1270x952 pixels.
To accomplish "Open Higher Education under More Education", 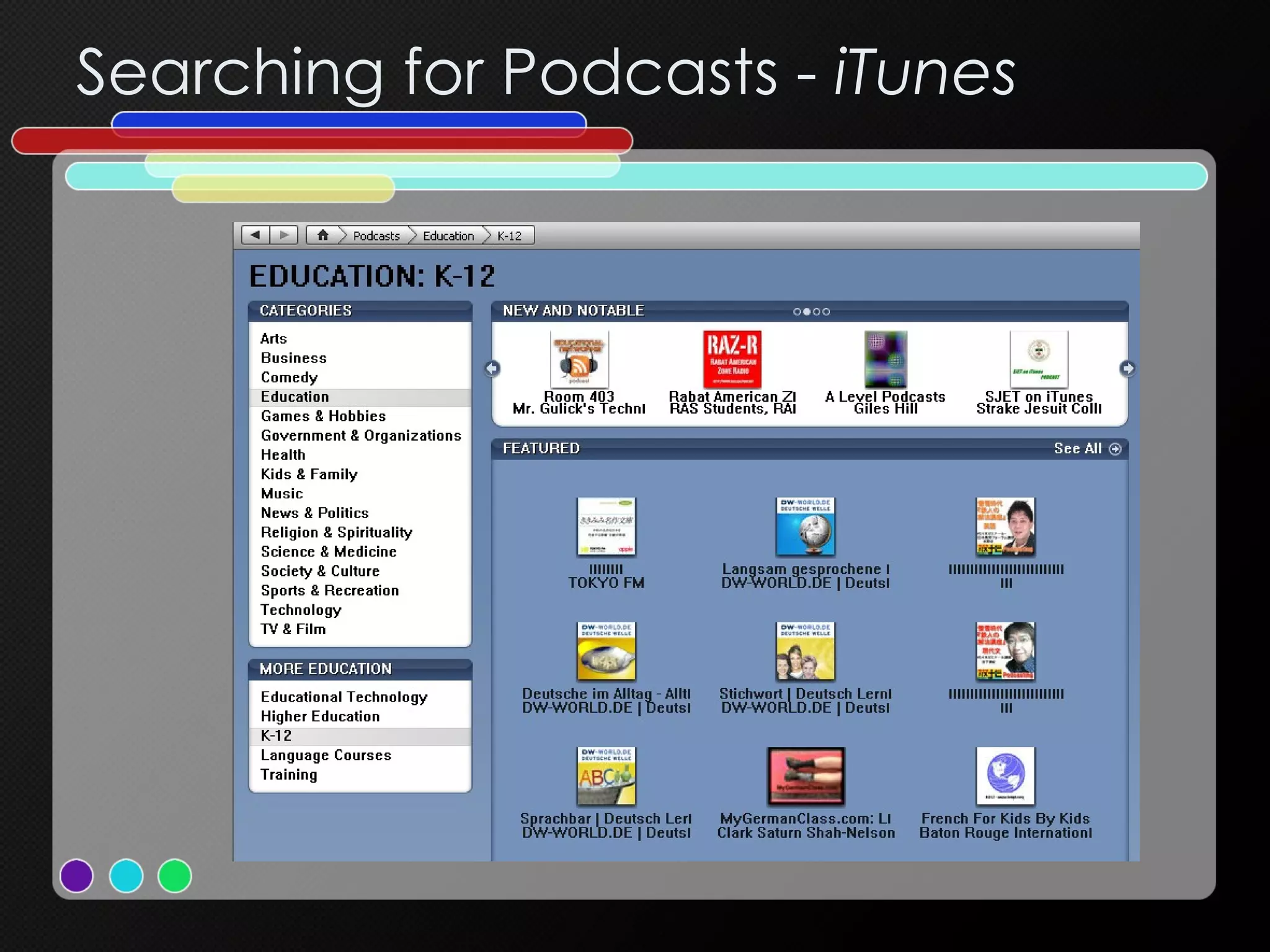I will point(360,716).
